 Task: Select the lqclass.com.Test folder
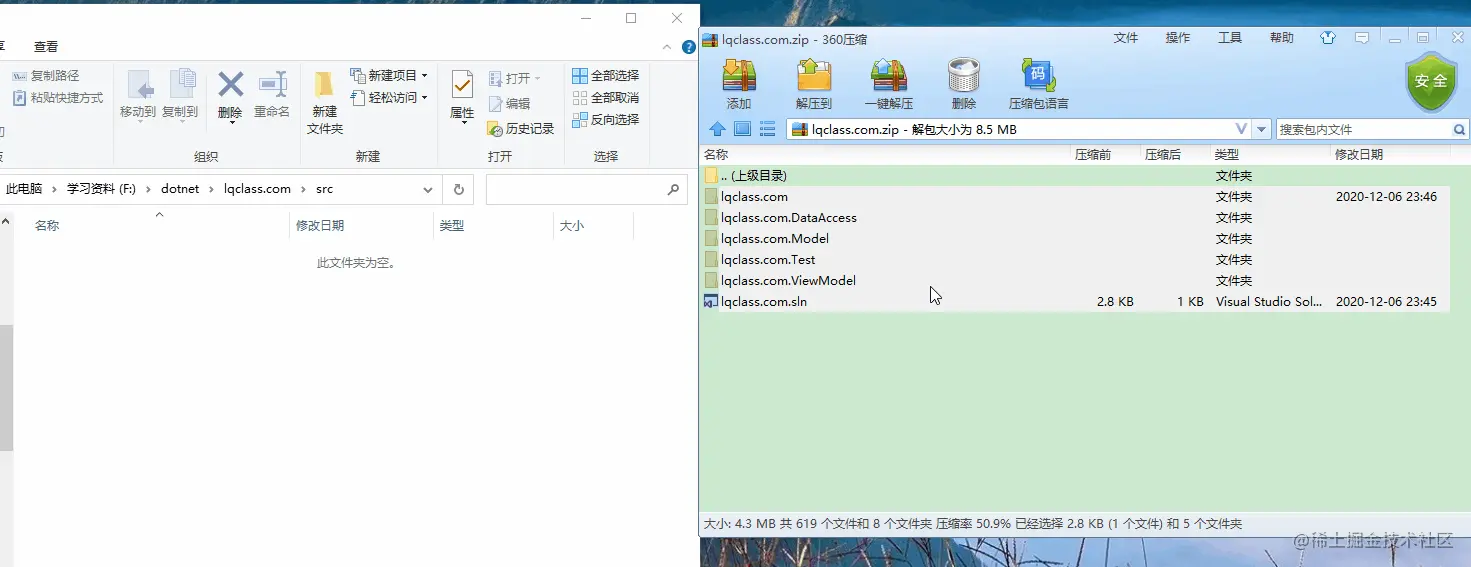[x=1075, y=260]
